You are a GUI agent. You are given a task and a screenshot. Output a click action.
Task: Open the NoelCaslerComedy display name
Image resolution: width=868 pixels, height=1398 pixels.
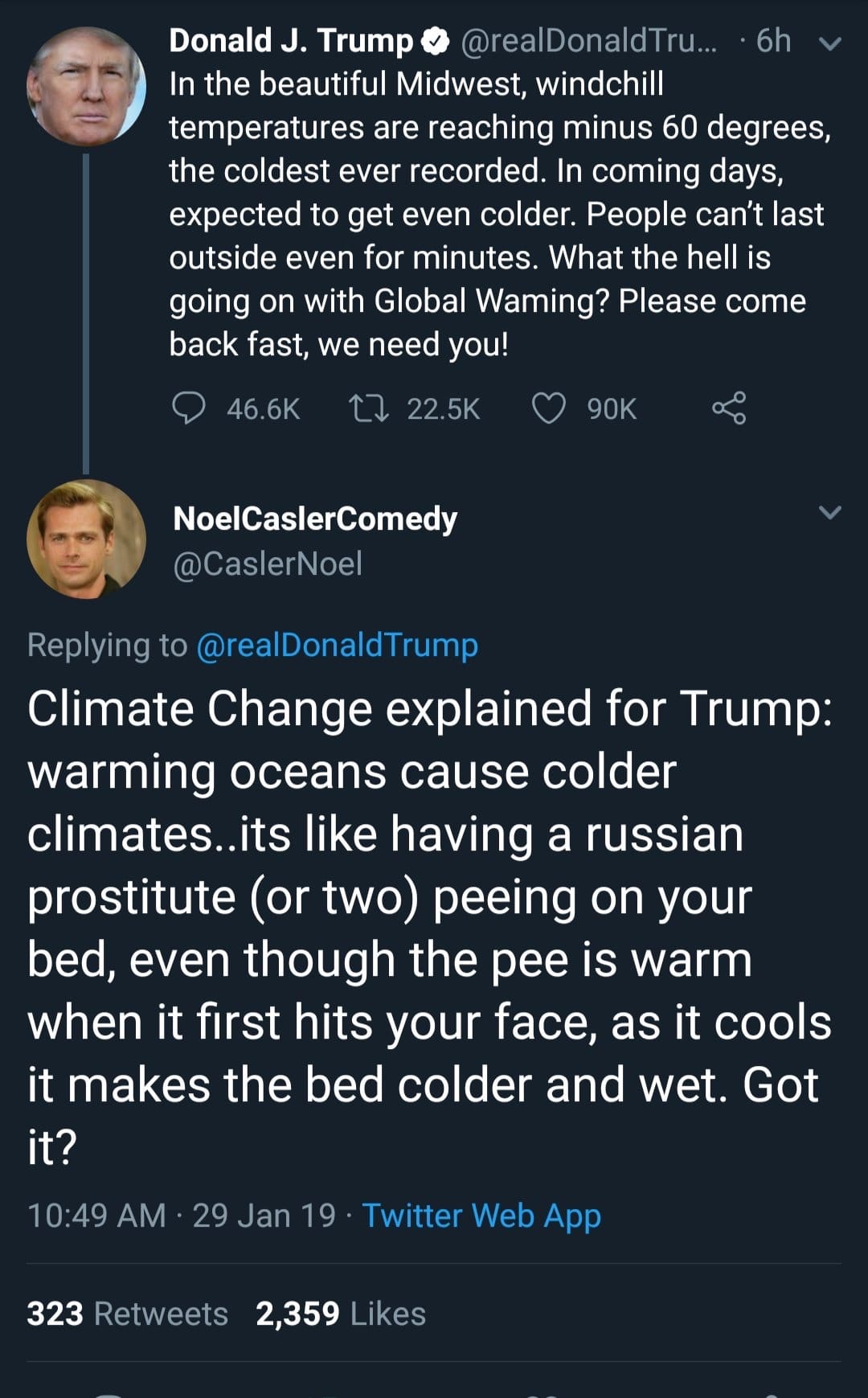315,519
